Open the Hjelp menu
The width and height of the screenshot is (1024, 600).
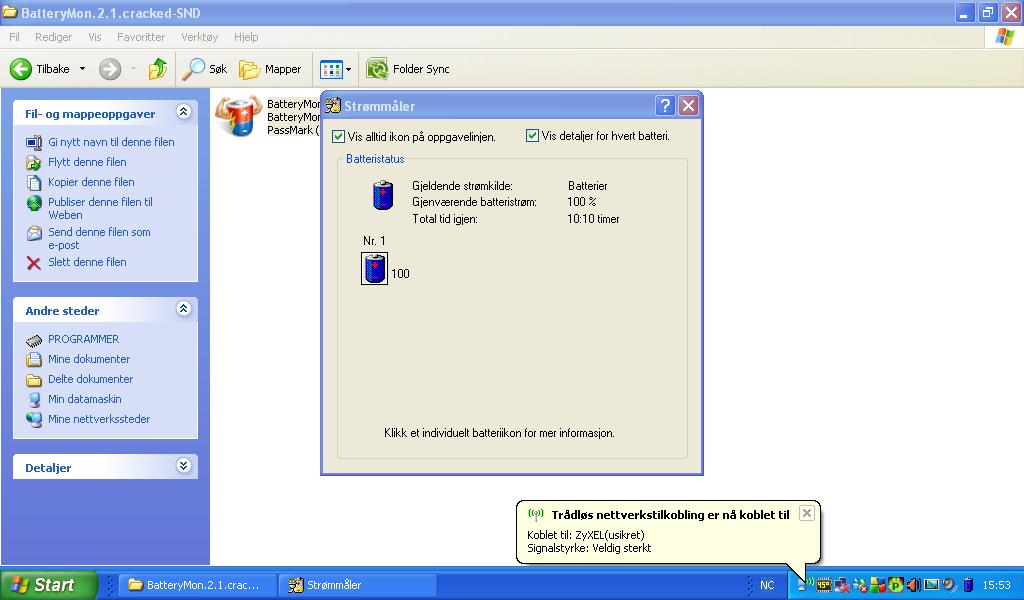tap(246, 37)
